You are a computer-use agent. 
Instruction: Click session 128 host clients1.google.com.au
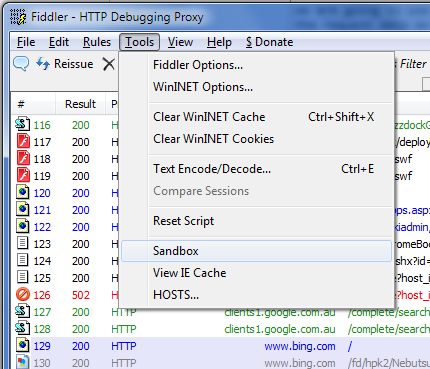tap(280, 329)
